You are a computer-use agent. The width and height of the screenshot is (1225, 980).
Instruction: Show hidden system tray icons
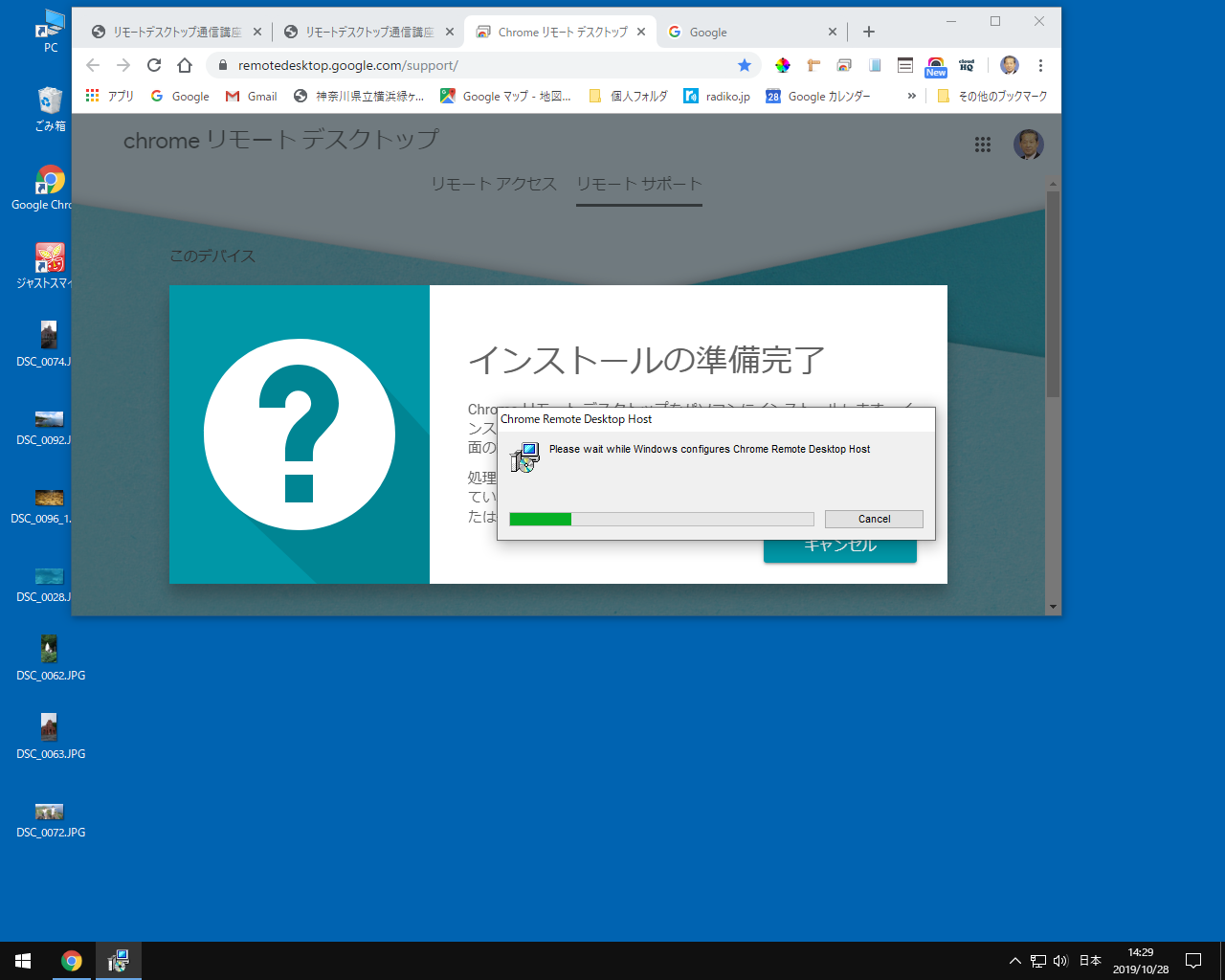click(x=1015, y=961)
